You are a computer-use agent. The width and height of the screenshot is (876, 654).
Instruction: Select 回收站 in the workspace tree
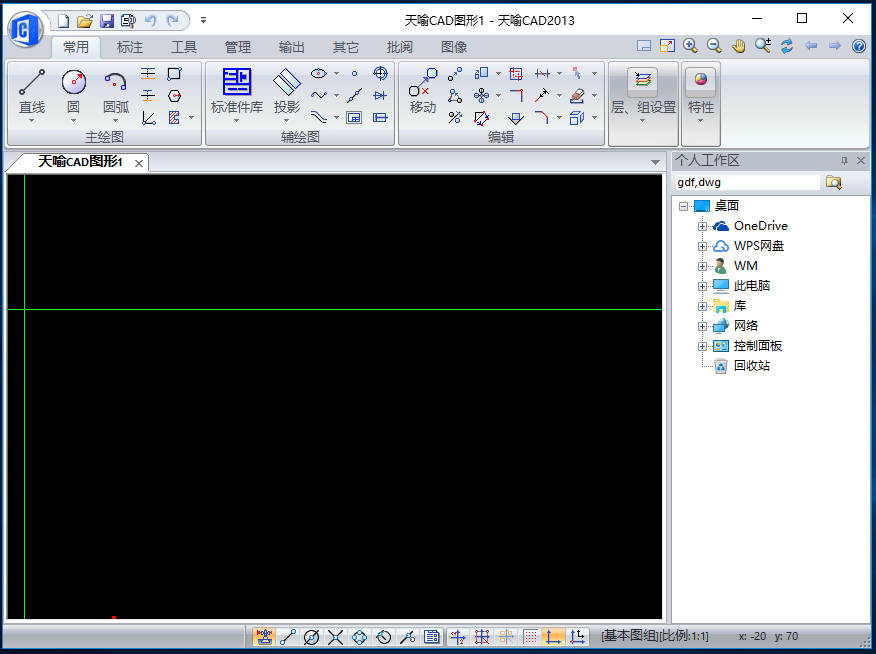[751, 366]
